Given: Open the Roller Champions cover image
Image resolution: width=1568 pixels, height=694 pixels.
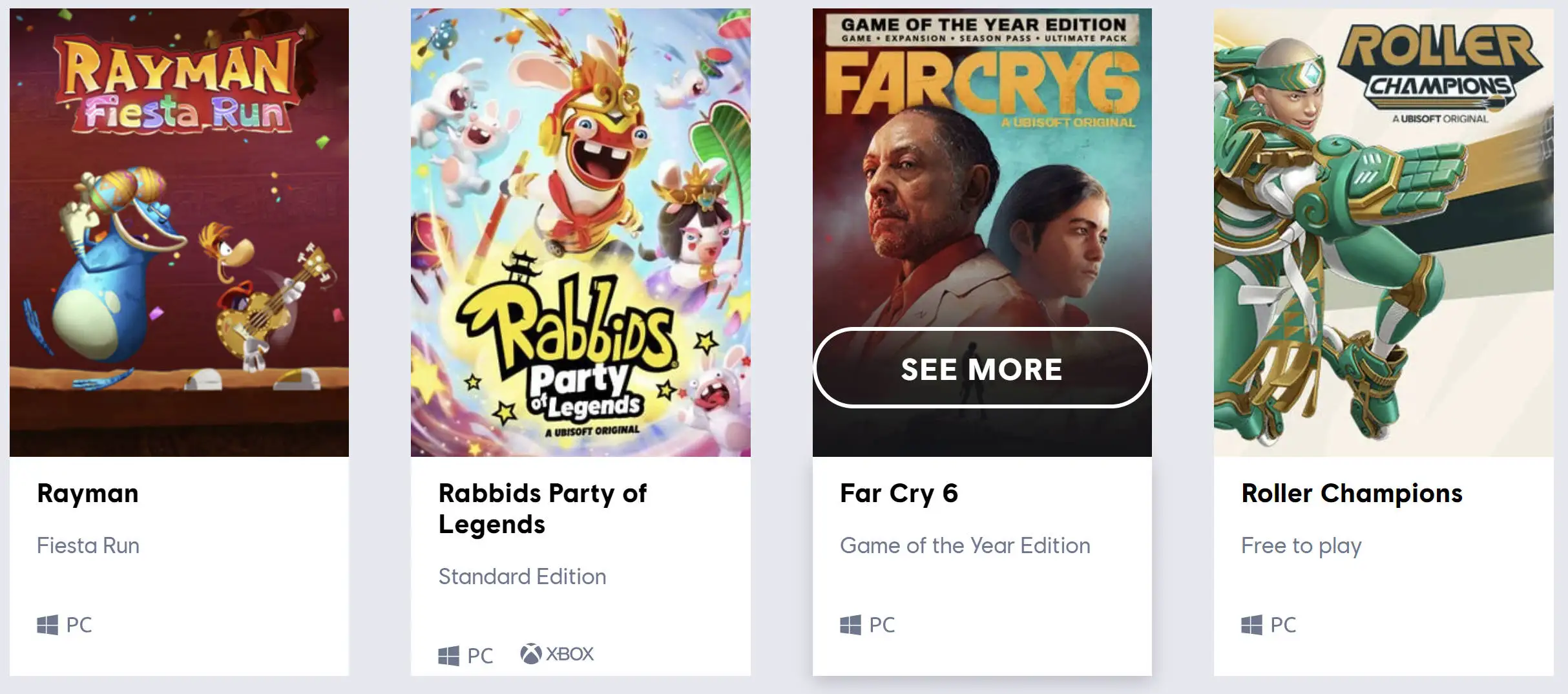Looking at the screenshot, I should pyautogui.click(x=1383, y=233).
